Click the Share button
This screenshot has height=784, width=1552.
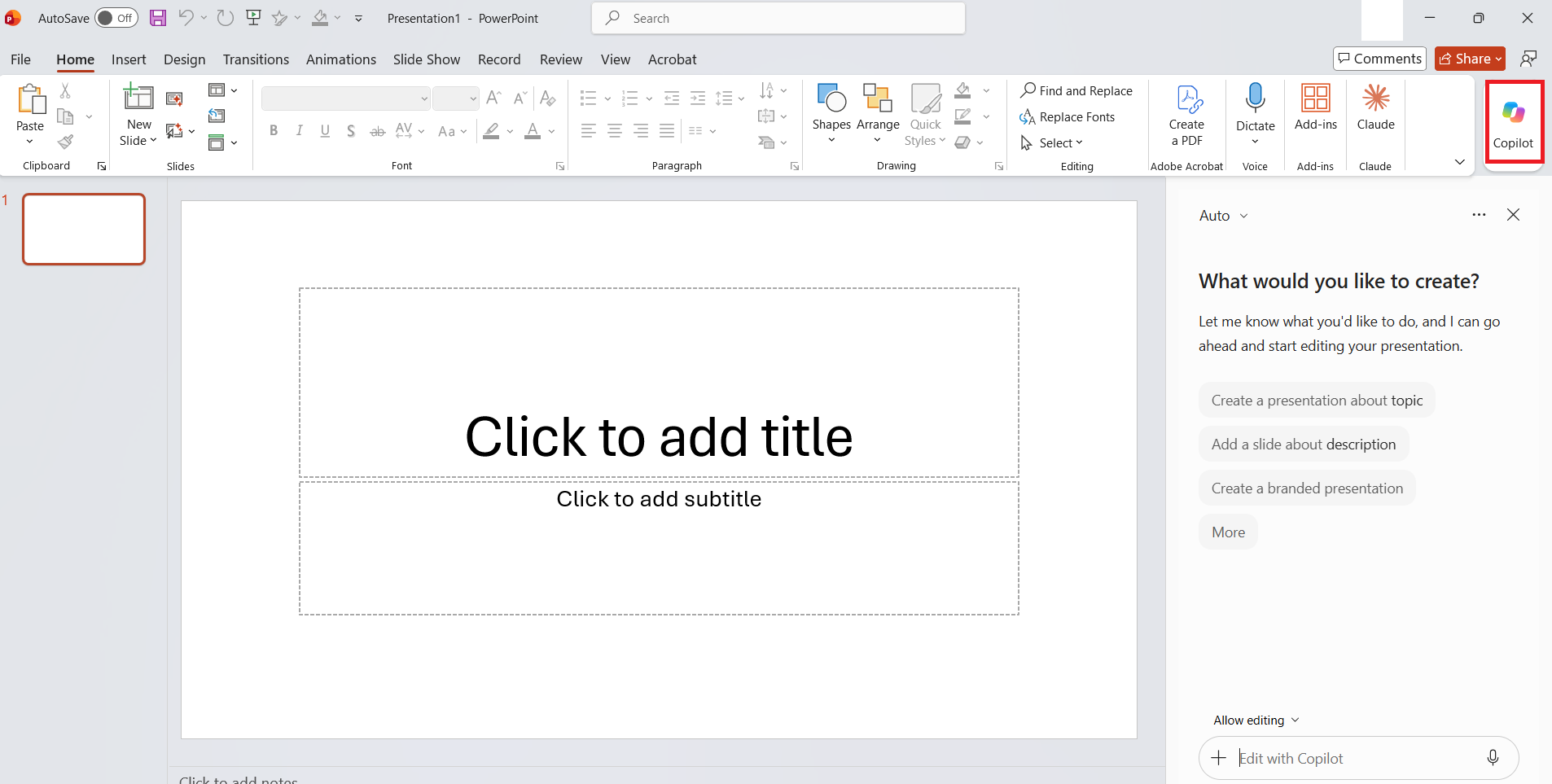click(1470, 59)
